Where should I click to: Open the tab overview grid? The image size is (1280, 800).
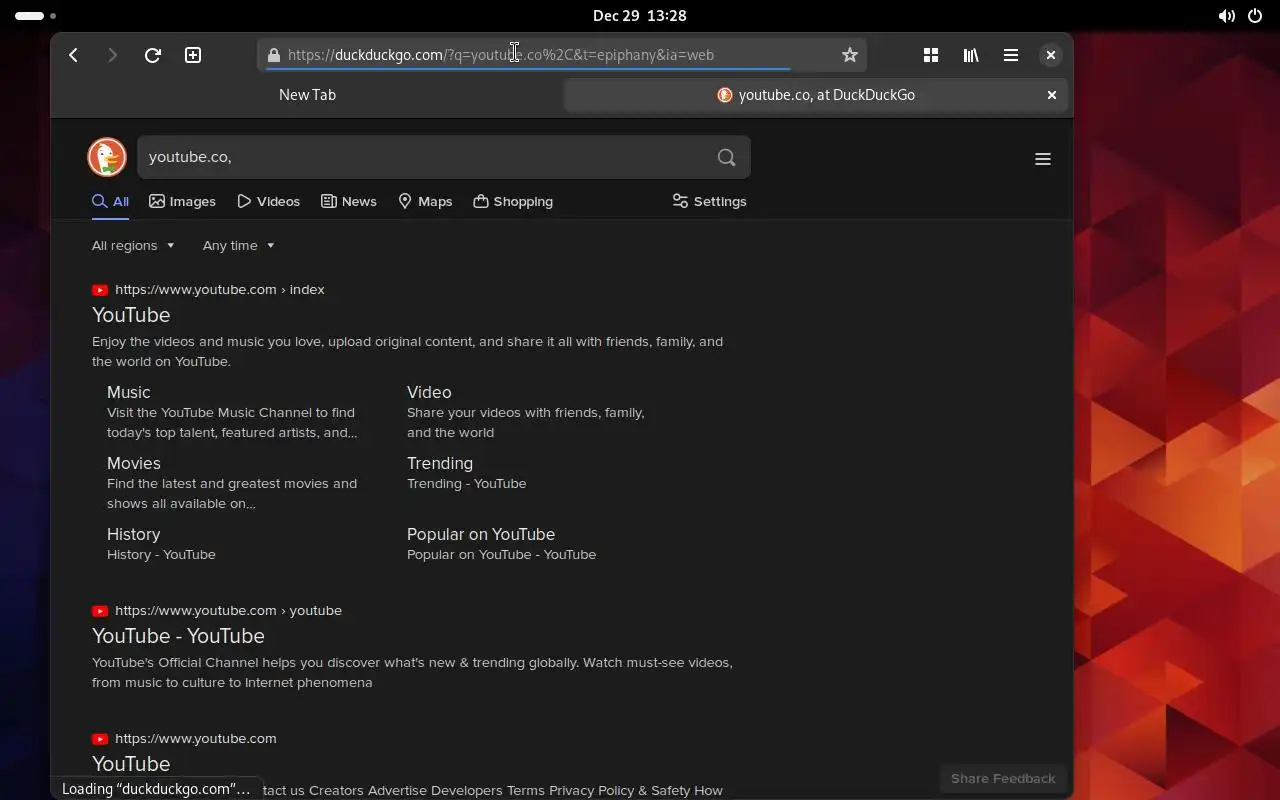(x=931, y=55)
